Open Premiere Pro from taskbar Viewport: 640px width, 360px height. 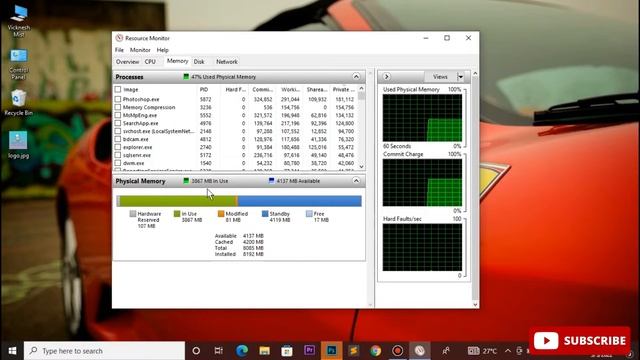tap(309, 351)
